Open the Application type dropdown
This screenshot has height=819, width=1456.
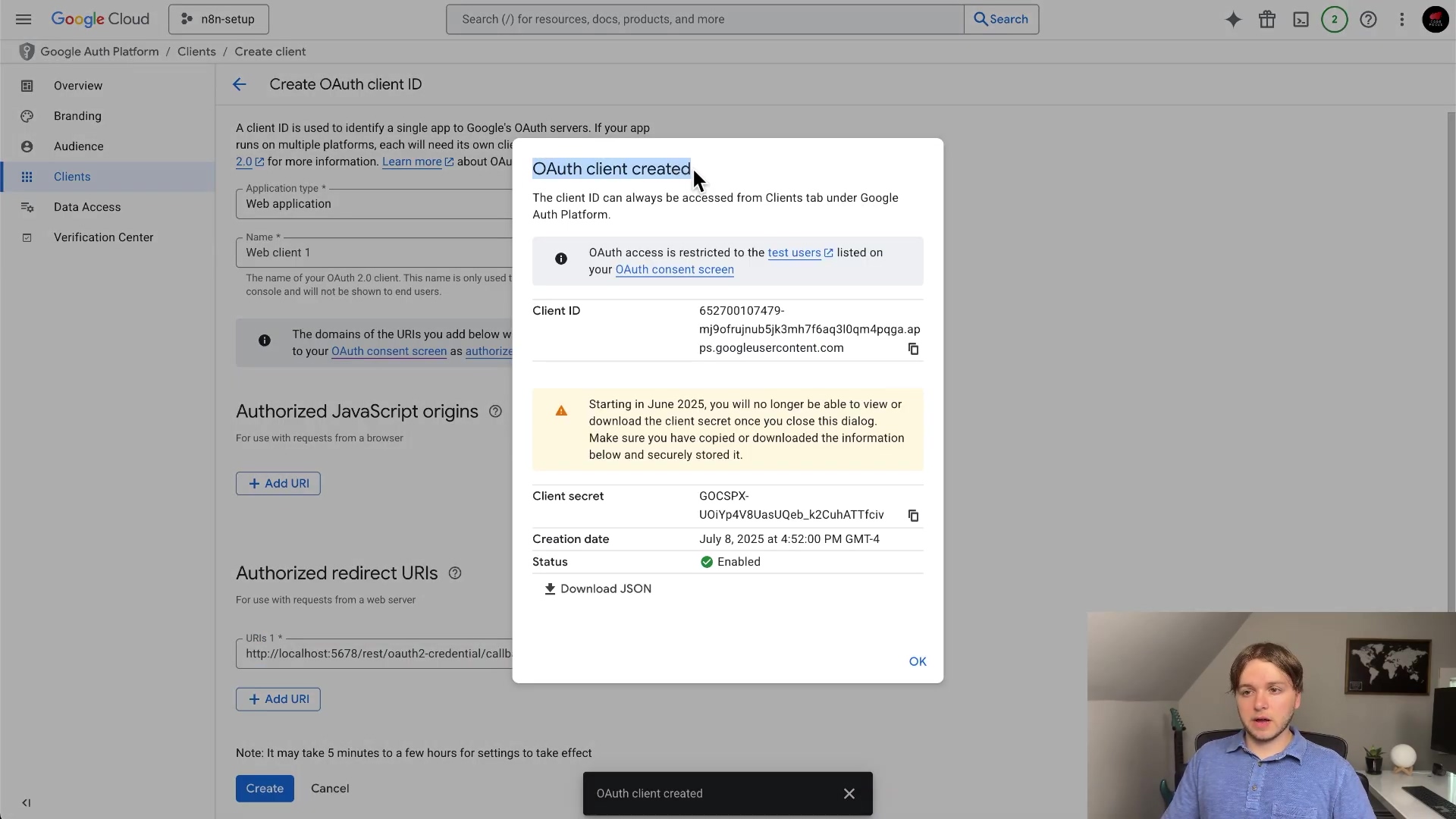[374, 204]
